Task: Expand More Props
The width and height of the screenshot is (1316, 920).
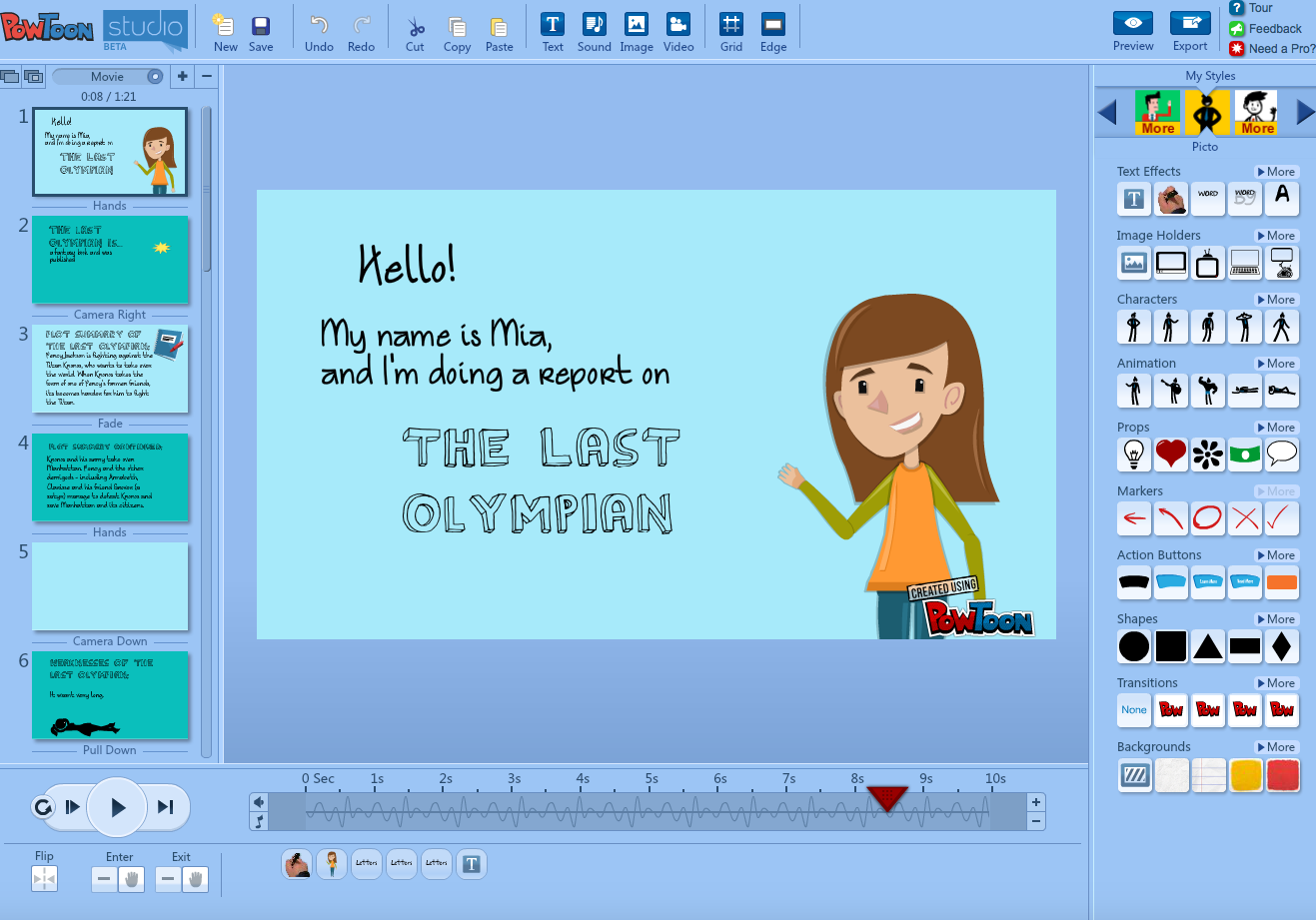Action: [x=1276, y=428]
